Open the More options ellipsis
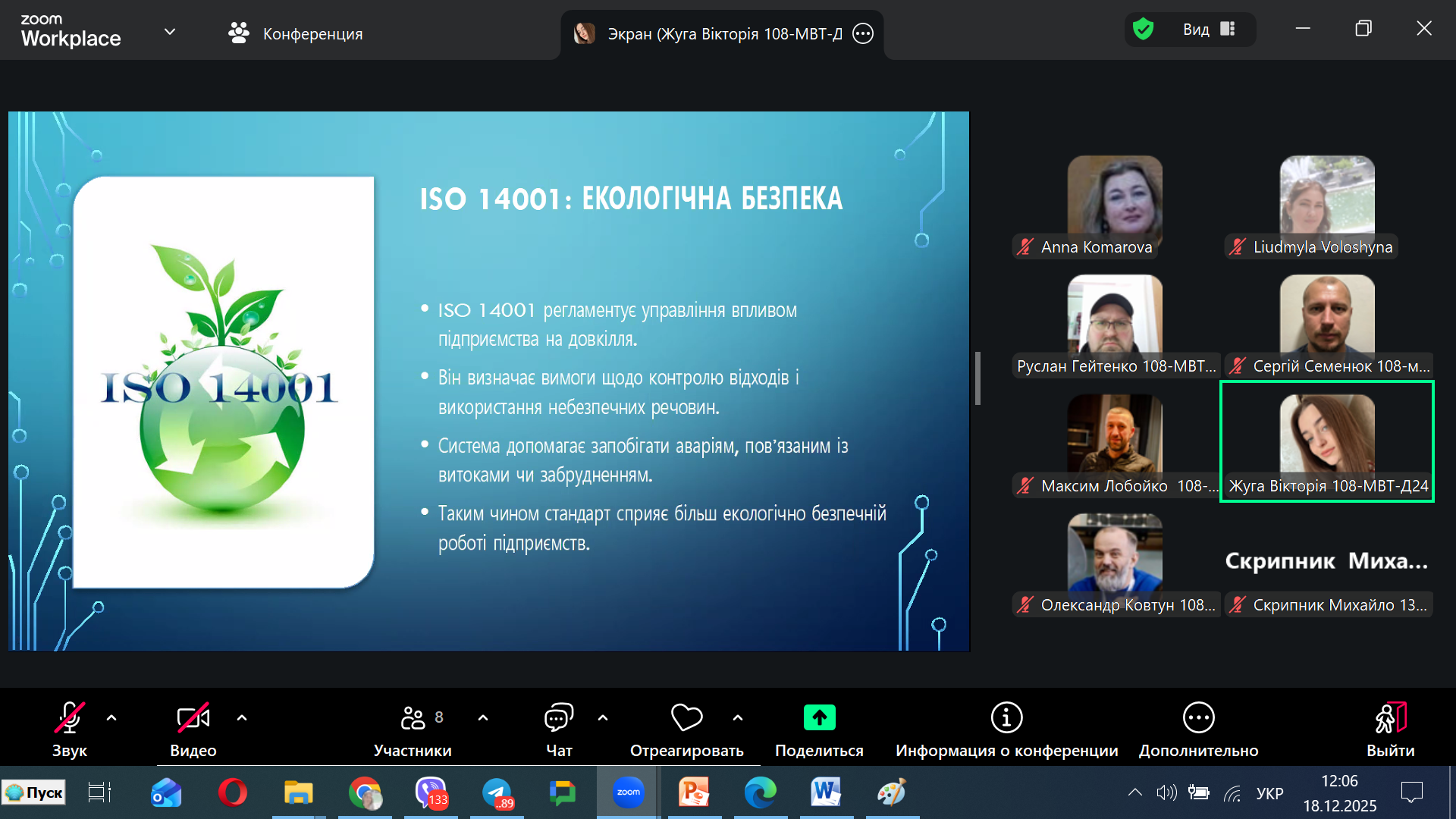Viewport: 1456px width, 819px height. click(1198, 717)
